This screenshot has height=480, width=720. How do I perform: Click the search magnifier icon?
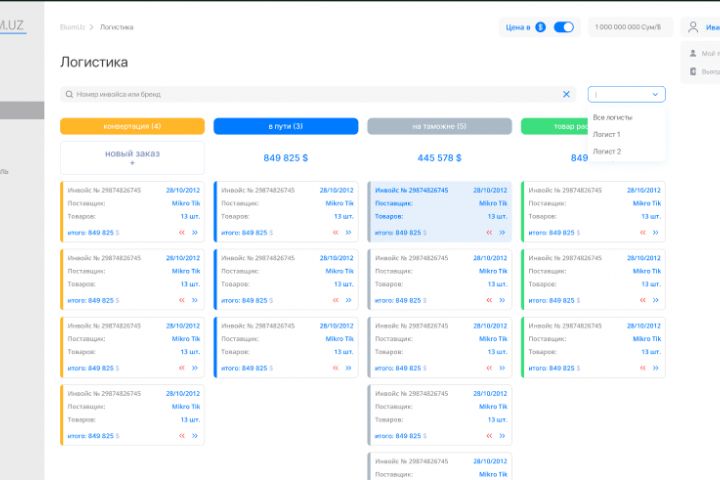pos(69,94)
